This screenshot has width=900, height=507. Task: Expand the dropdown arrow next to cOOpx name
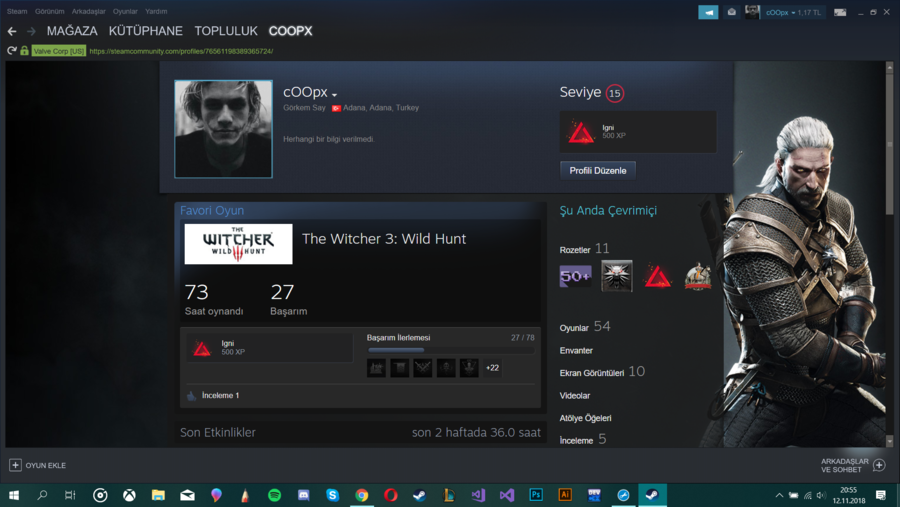pyautogui.click(x=334, y=95)
